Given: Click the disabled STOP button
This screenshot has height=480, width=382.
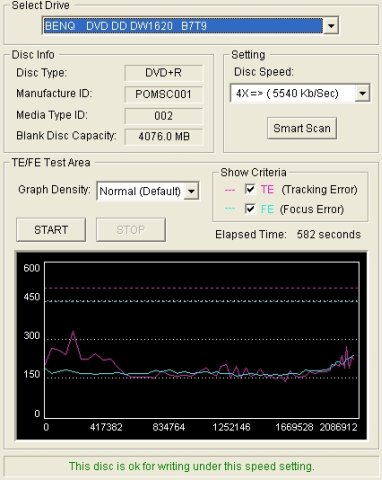Looking at the screenshot, I should (x=131, y=230).
